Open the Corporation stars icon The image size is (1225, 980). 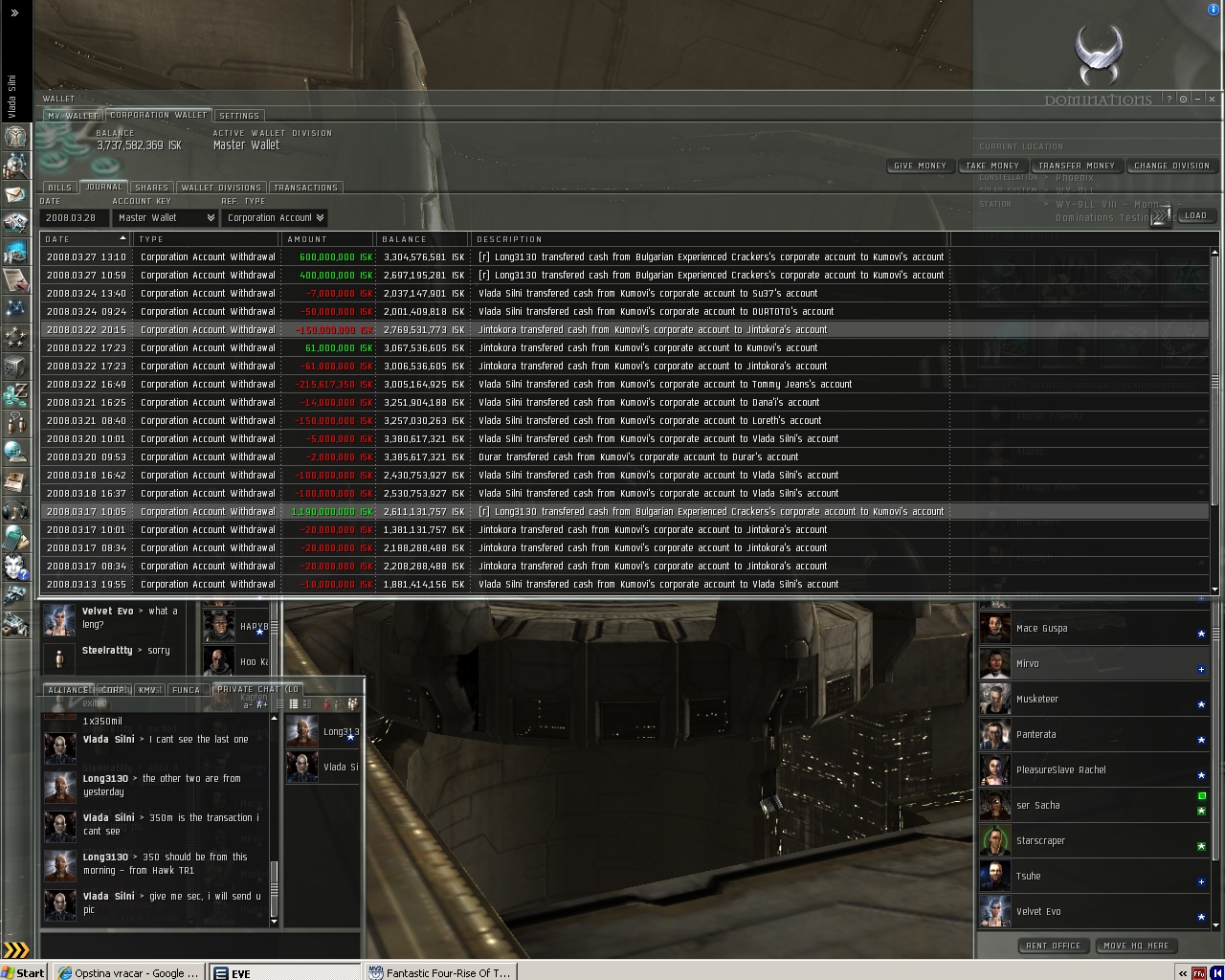[x=15, y=337]
